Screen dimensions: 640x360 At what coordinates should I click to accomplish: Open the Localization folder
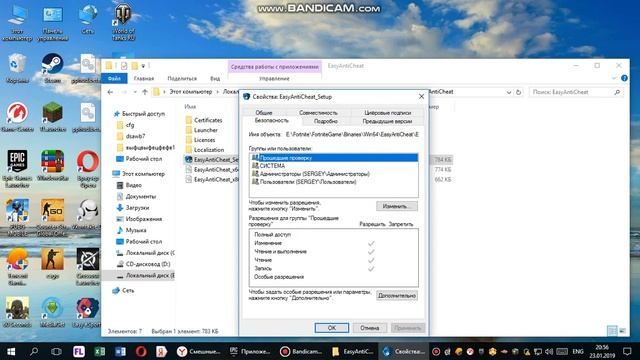(x=209, y=150)
